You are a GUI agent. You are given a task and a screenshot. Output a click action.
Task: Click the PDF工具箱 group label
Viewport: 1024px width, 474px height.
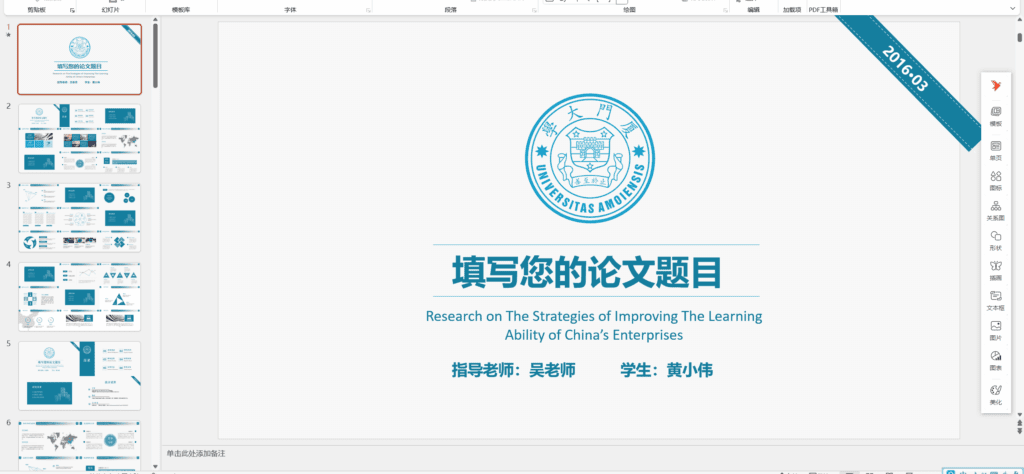coord(823,10)
